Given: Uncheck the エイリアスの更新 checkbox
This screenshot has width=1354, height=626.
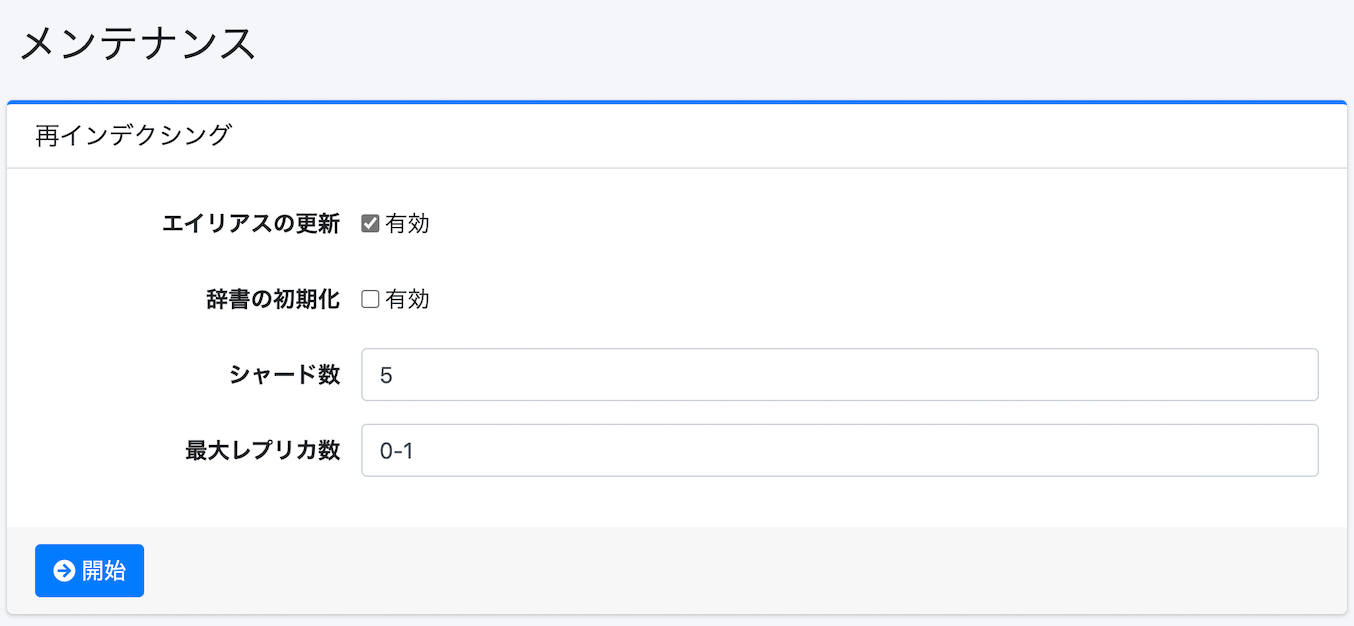Looking at the screenshot, I should coord(370,224).
